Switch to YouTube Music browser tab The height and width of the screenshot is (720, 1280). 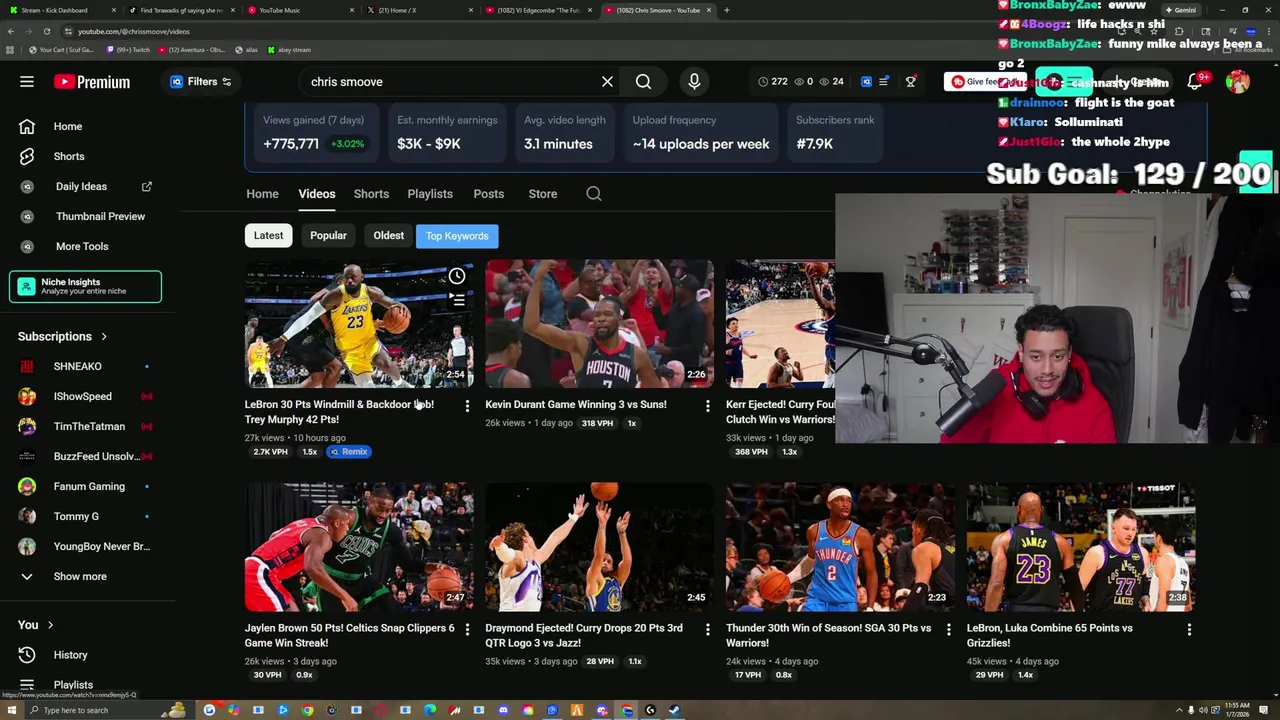[x=299, y=10]
